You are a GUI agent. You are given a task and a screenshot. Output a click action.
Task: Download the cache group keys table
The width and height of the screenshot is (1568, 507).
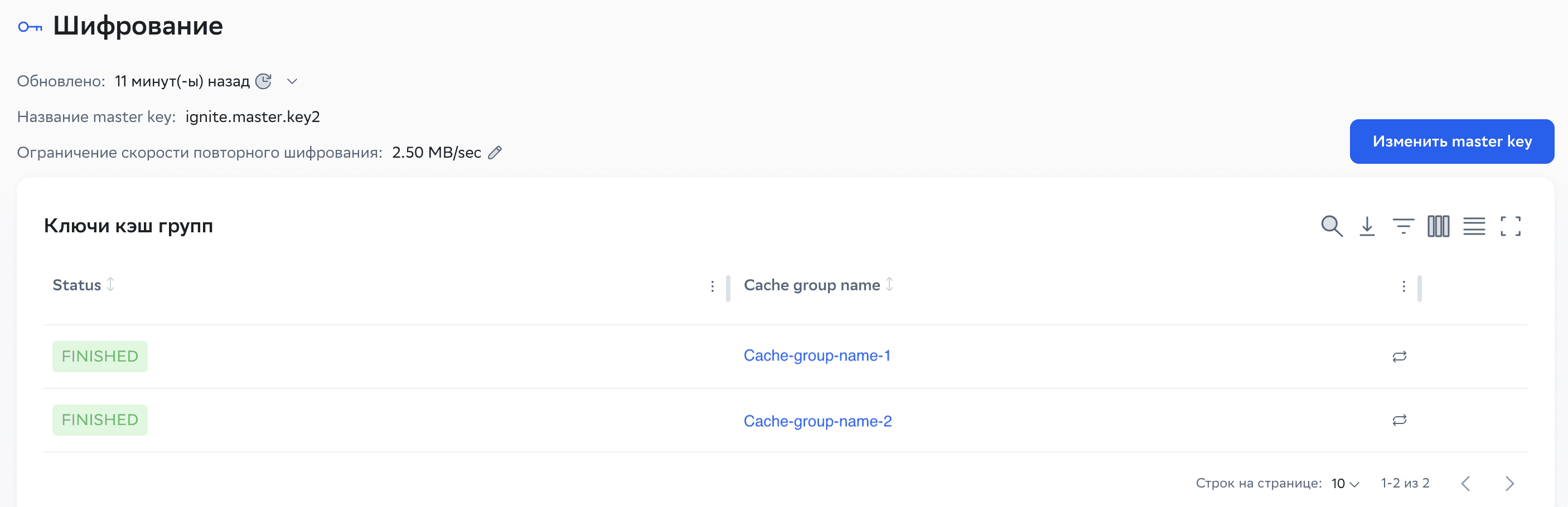(x=1367, y=226)
